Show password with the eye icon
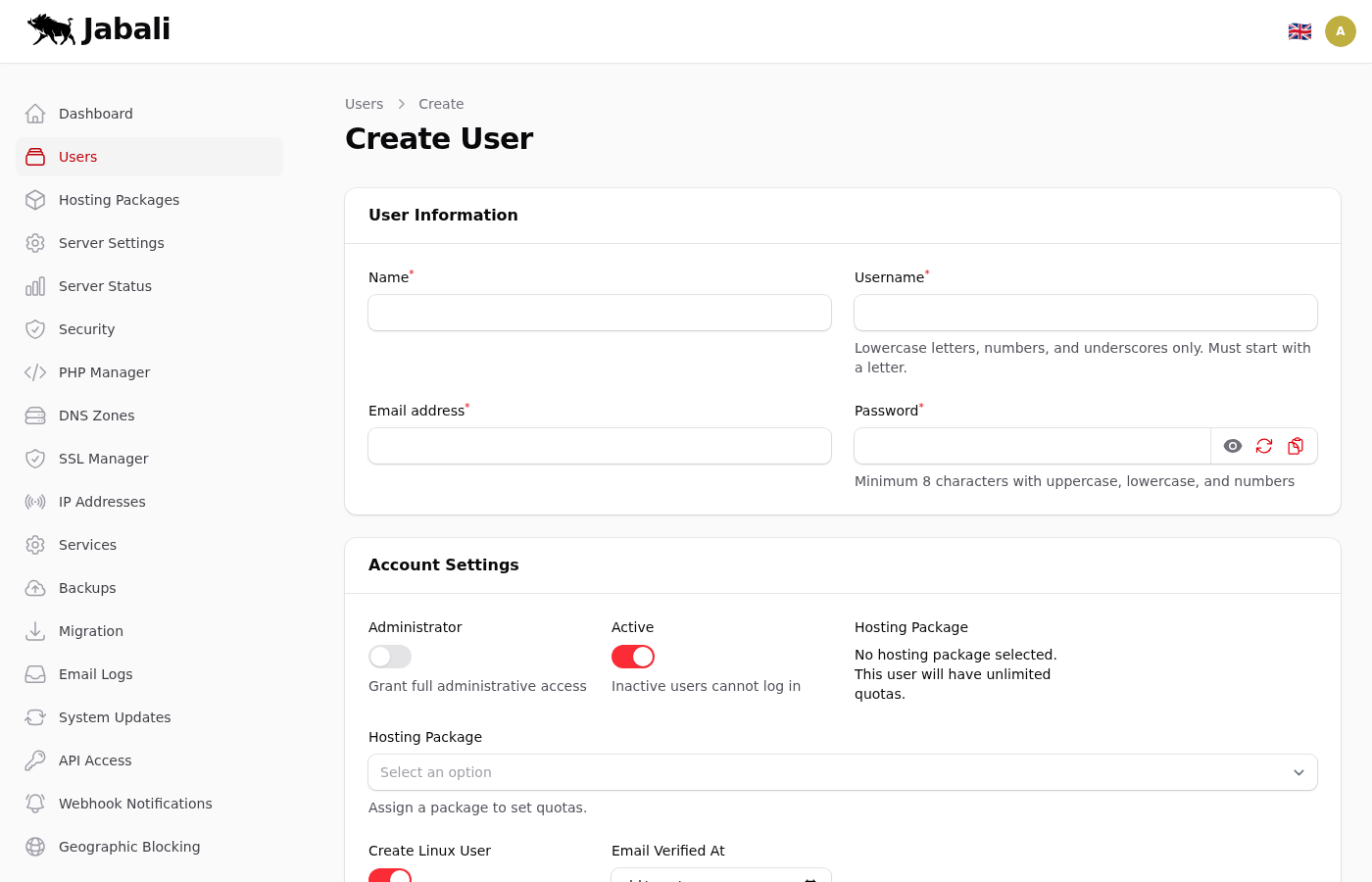Image resolution: width=1372 pixels, height=882 pixels. click(x=1233, y=446)
